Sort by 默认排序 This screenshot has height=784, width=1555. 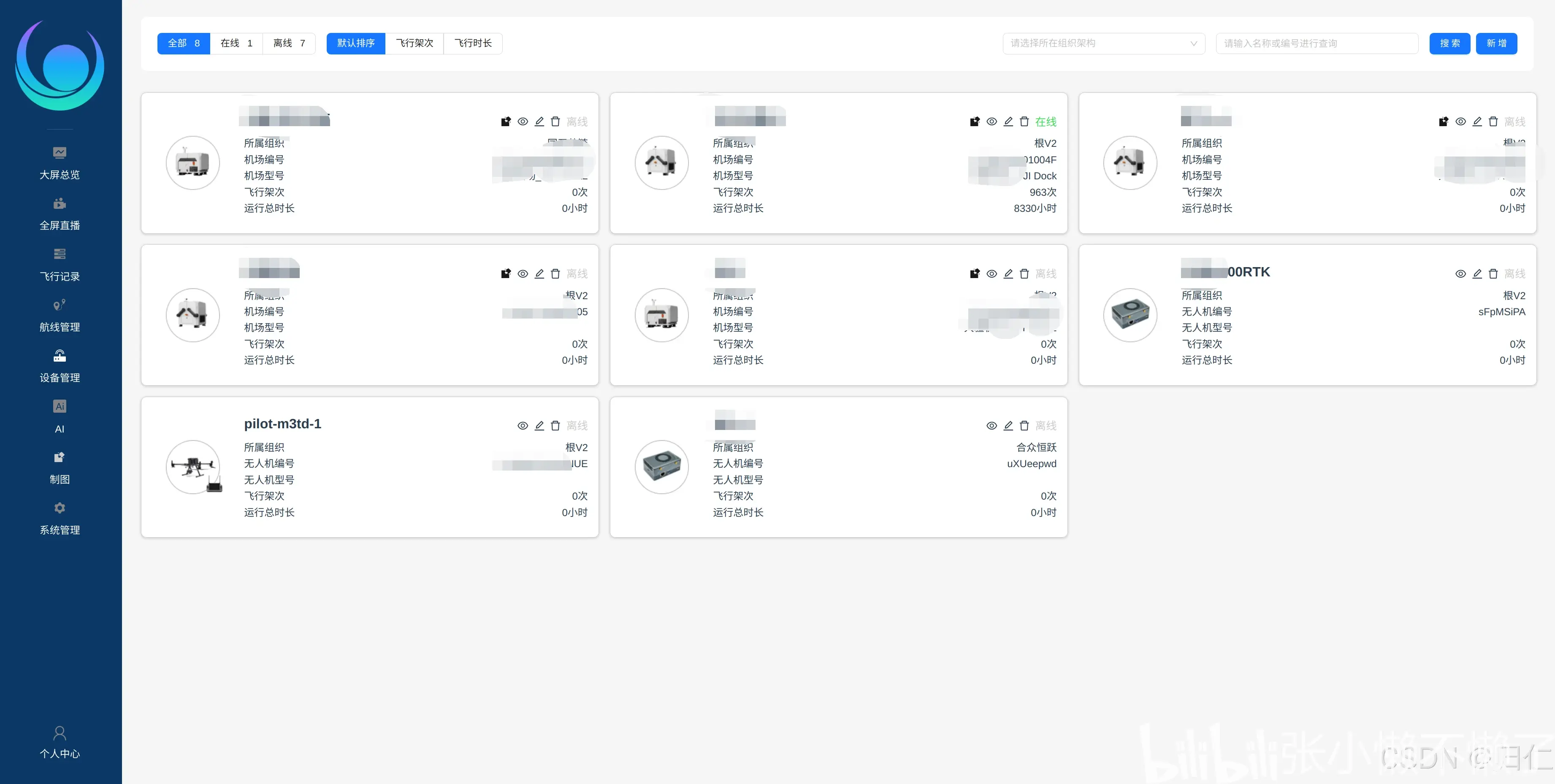[356, 43]
